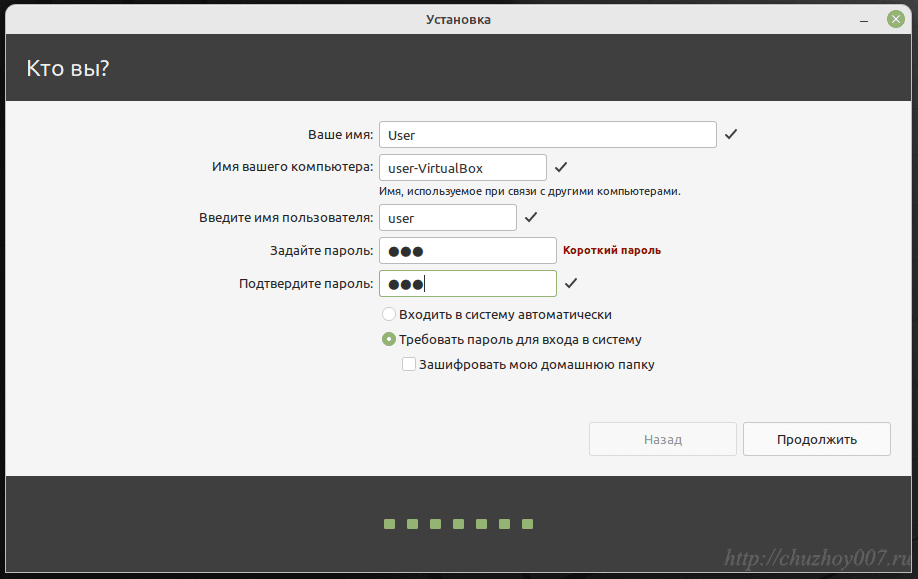Click the first green progress dot
This screenshot has width=918, height=579.
(389, 524)
